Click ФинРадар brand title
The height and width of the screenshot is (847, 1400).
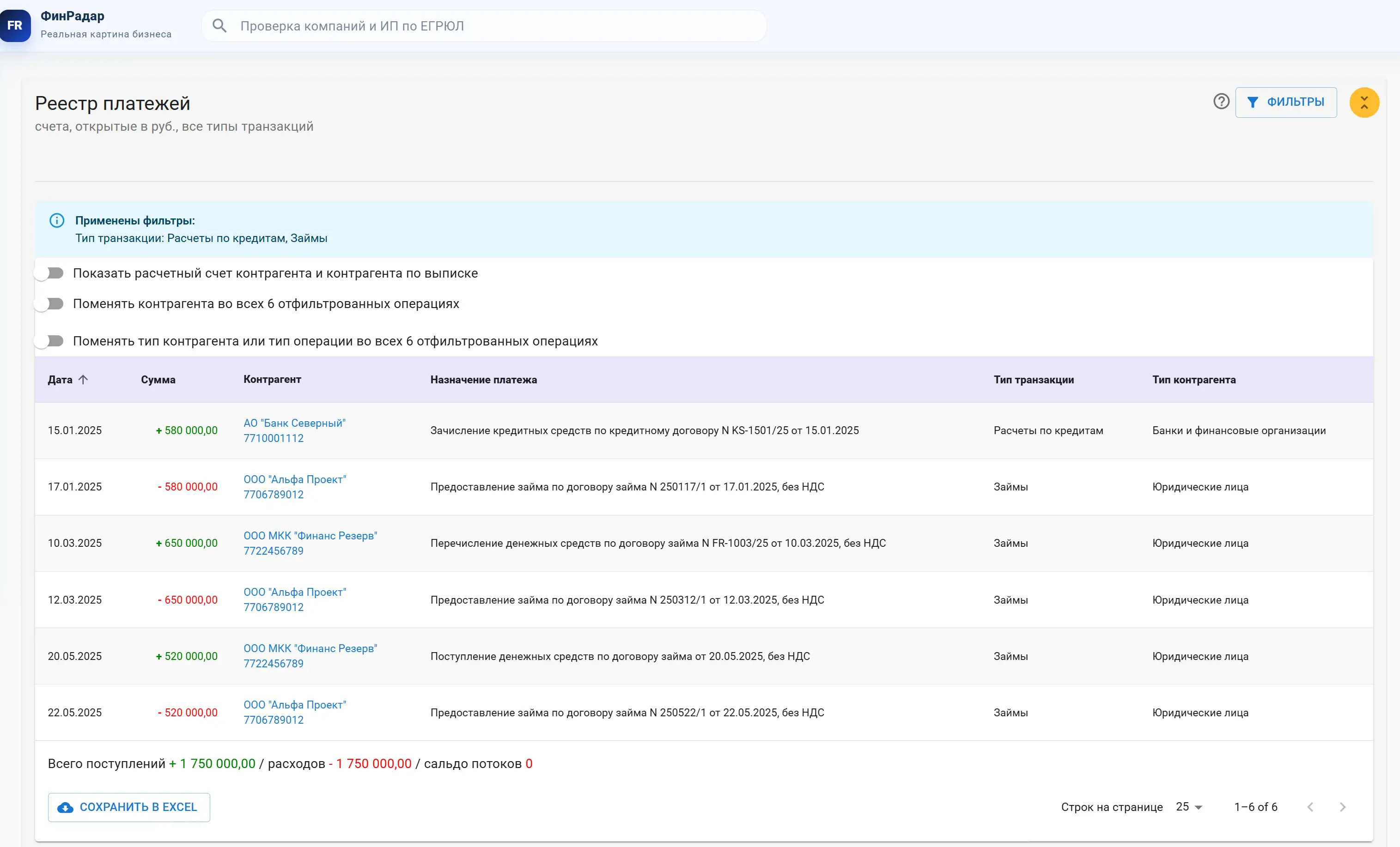(72, 16)
